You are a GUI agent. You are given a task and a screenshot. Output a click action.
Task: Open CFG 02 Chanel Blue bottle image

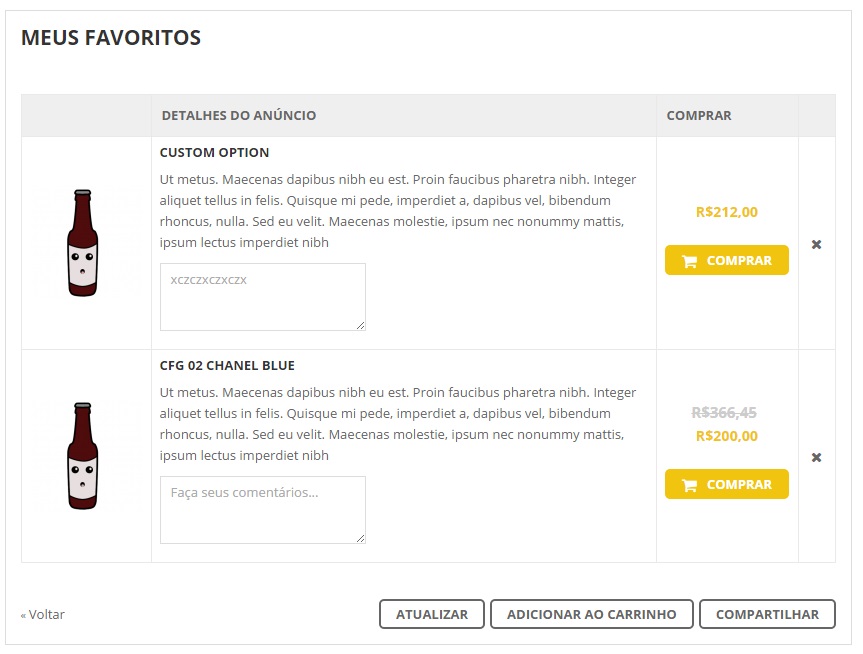[83, 456]
